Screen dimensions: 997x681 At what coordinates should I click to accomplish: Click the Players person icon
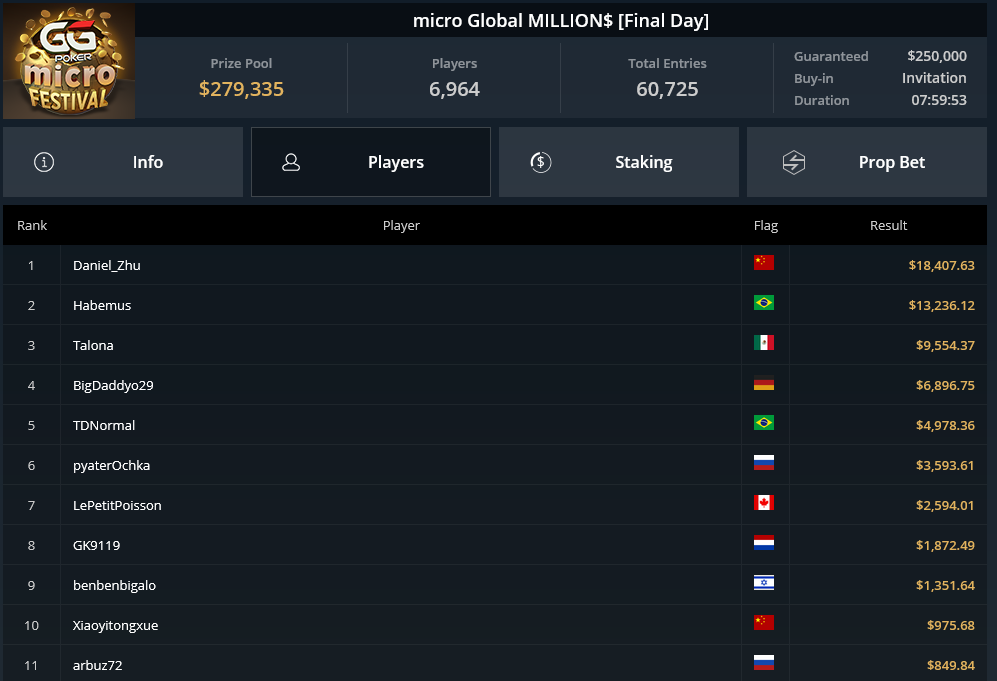pos(291,162)
